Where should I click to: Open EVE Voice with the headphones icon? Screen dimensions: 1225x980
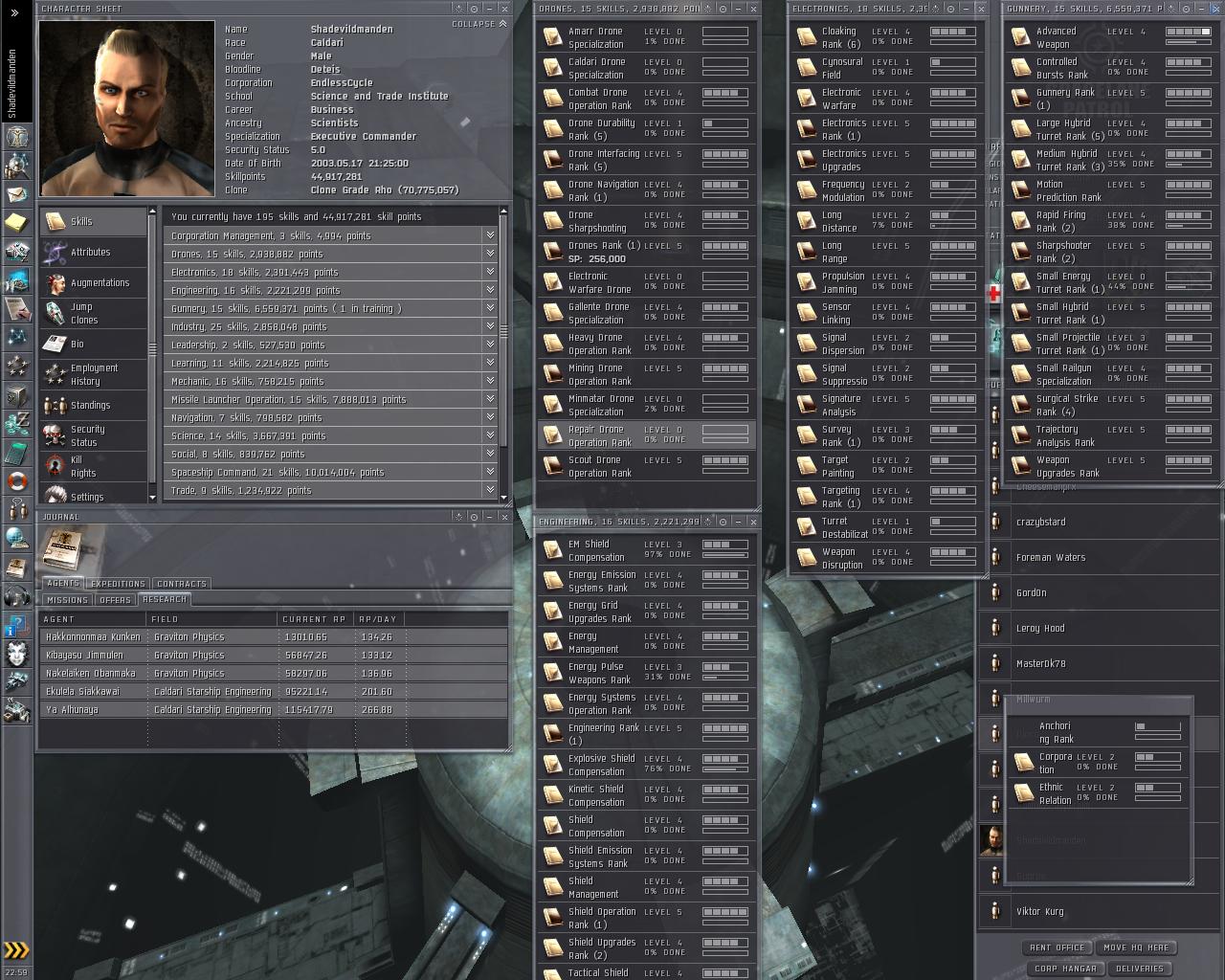coord(15,594)
